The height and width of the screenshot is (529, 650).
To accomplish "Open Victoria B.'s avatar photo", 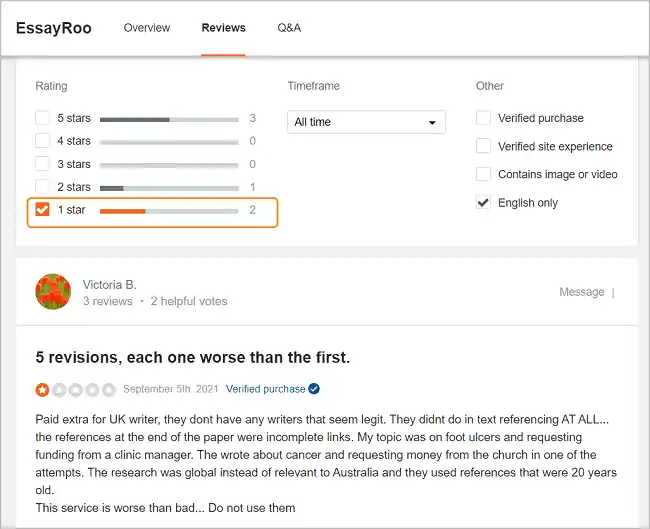I will pyautogui.click(x=53, y=291).
